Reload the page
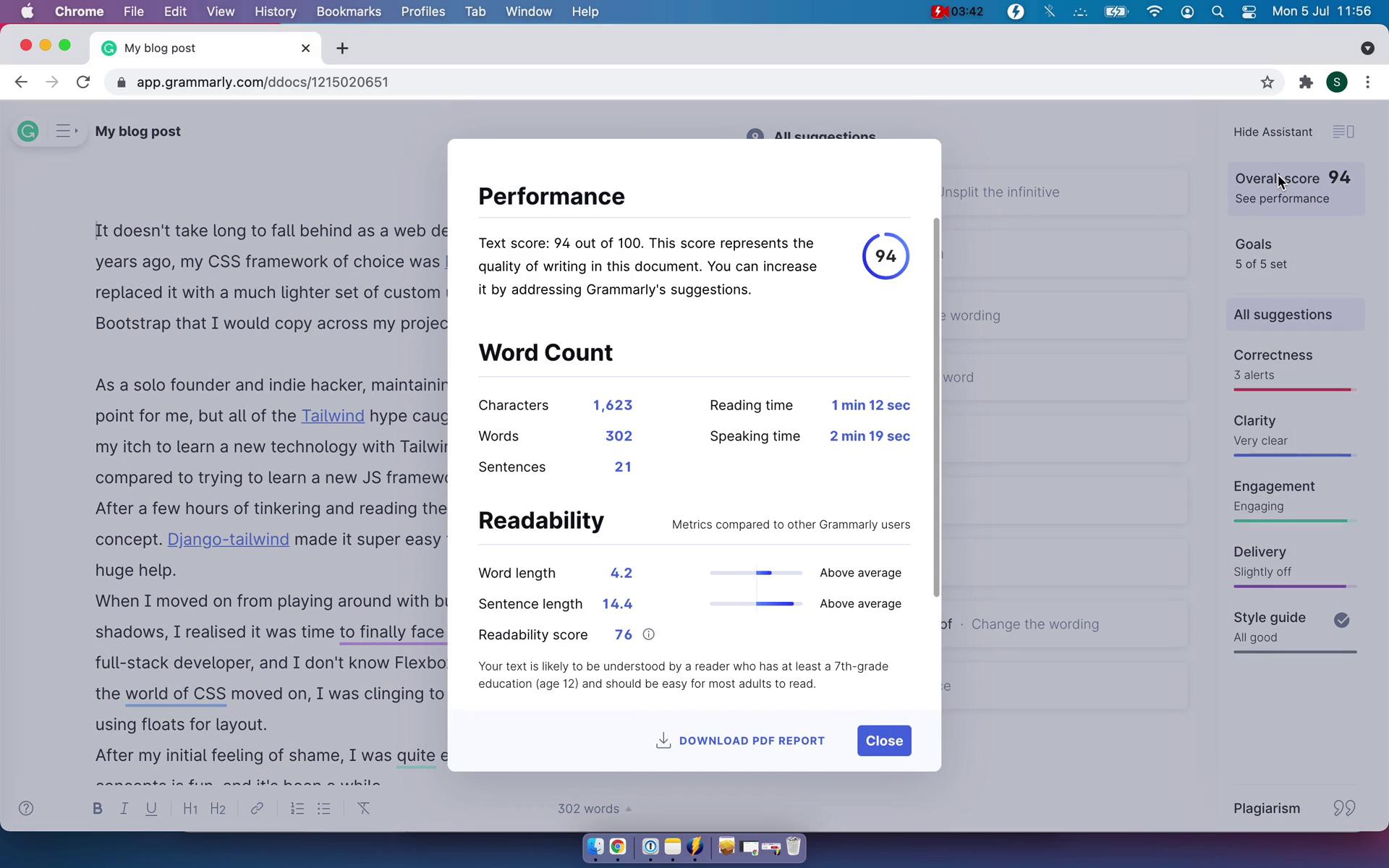Screen dimensions: 1389x868 coord(83,82)
